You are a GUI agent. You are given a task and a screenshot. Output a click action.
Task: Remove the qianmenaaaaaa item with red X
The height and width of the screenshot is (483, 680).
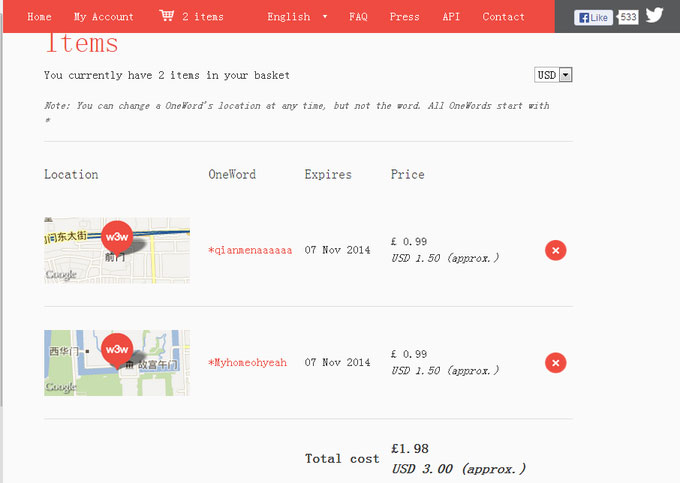tap(556, 250)
